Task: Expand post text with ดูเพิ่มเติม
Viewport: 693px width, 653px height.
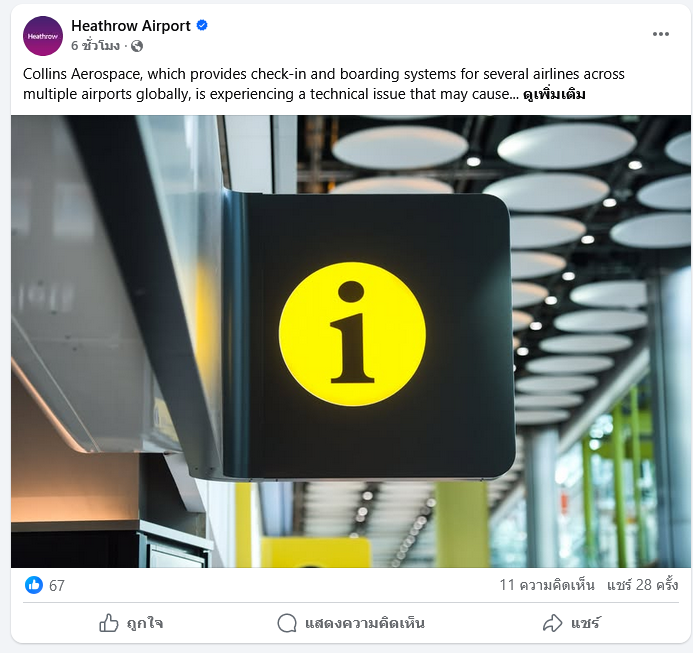Action: 554,94
